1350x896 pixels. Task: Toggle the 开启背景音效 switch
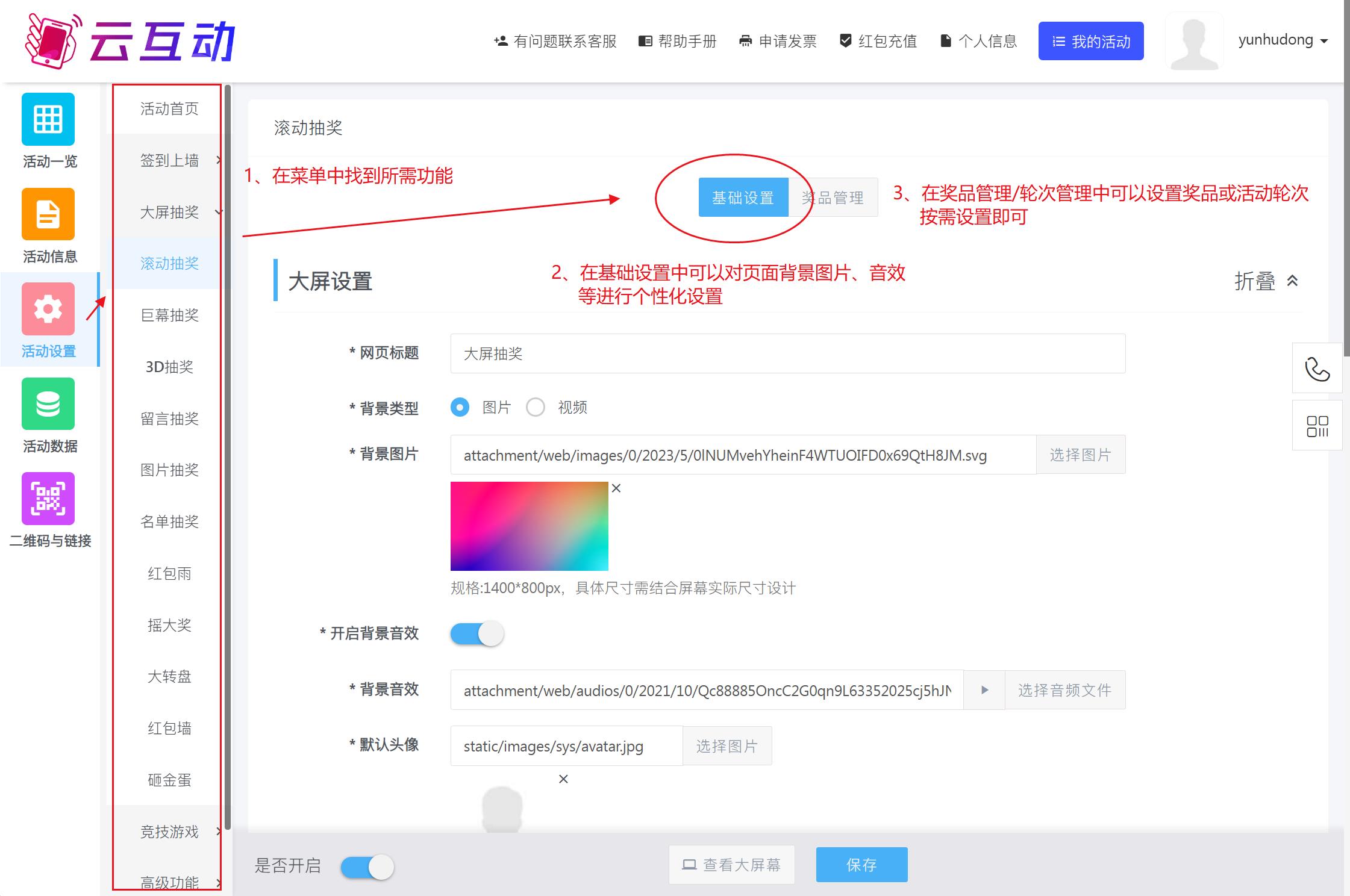click(477, 633)
